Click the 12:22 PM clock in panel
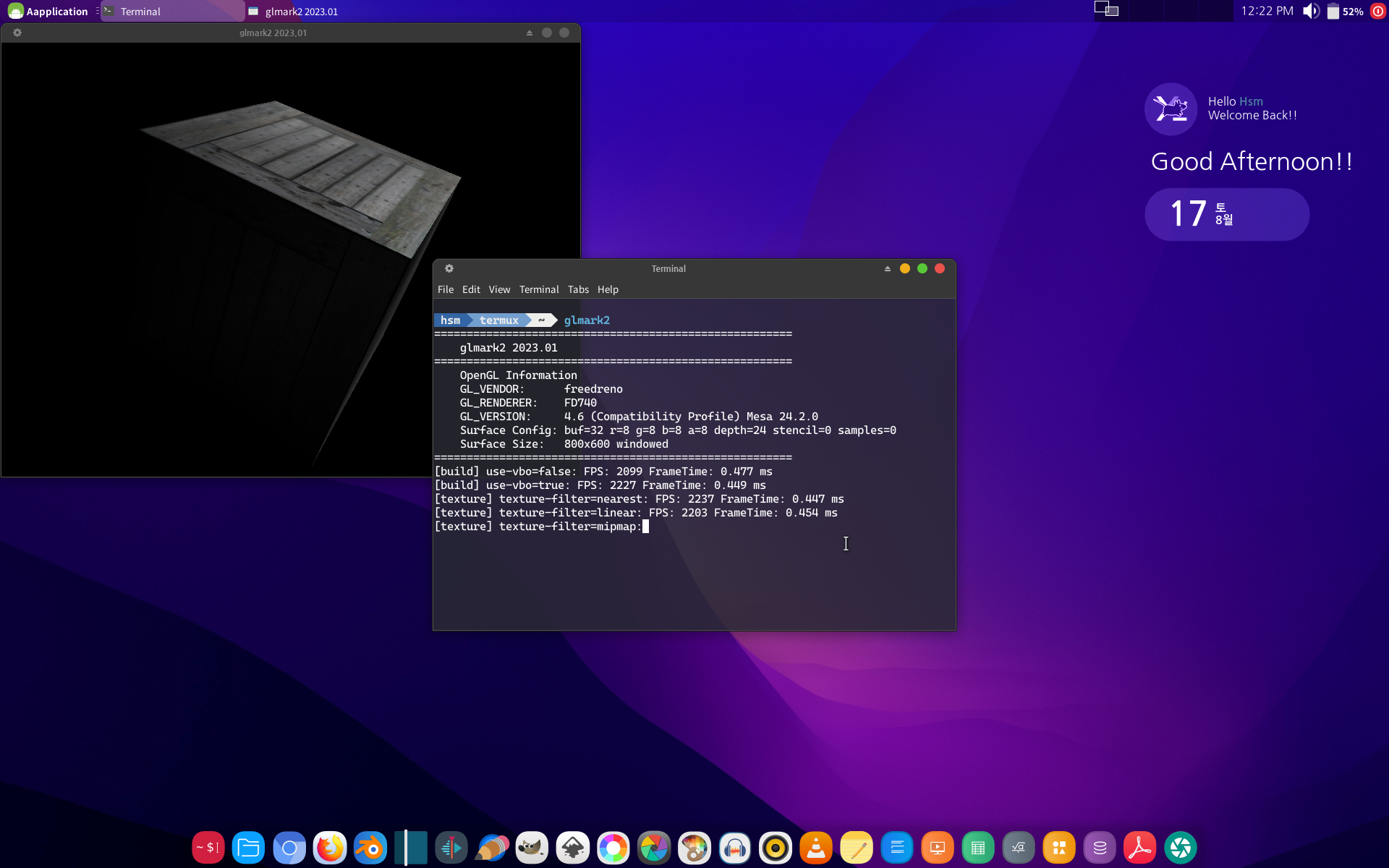This screenshot has height=868, width=1389. [1267, 11]
